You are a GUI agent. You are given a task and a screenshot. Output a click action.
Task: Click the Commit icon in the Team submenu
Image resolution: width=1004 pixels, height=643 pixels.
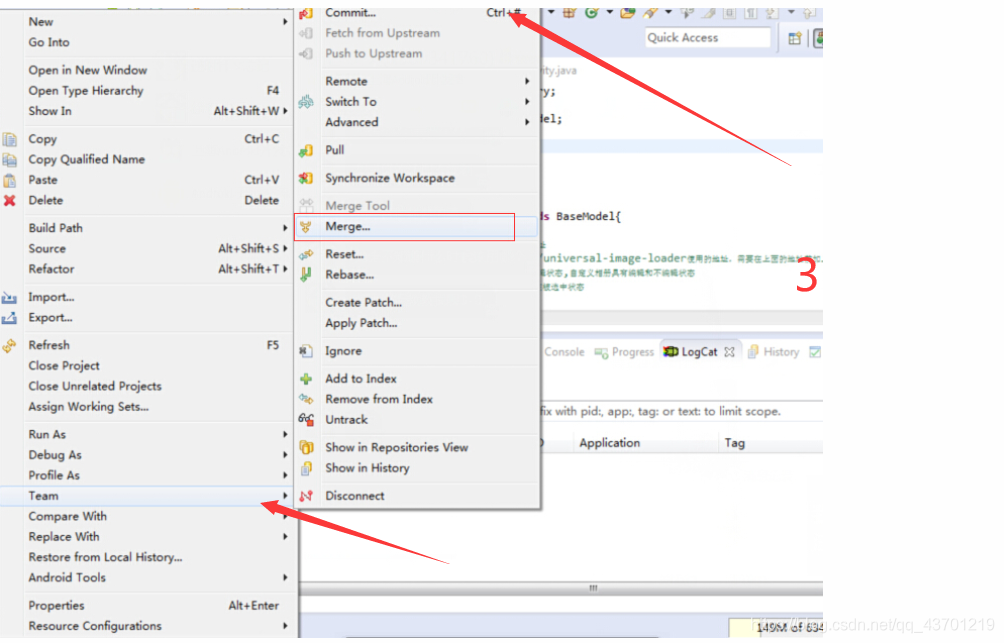[x=306, y=13]
